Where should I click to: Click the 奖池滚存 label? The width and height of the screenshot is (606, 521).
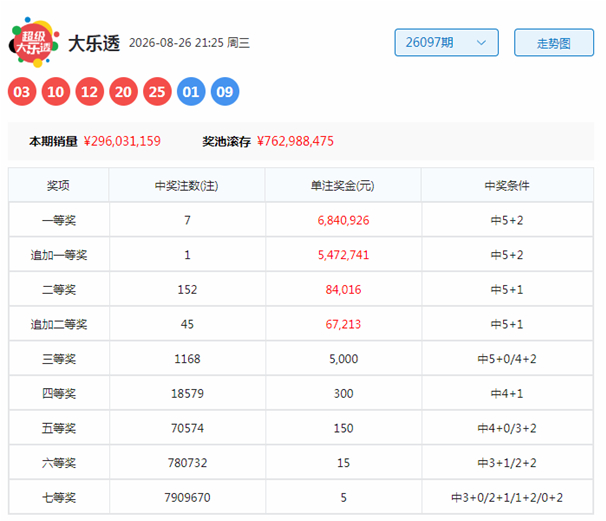pos(226,141)
